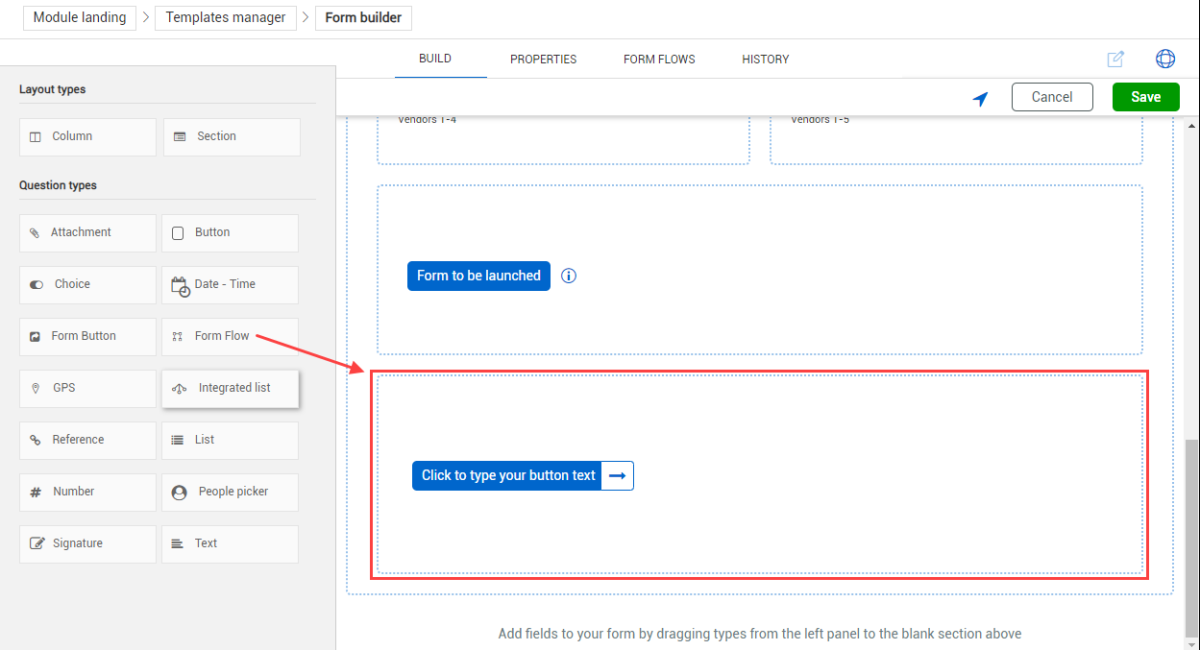Image resolution: width=1200 pixels, height=650 pixels.
Task: Select the List question type
Action: pyautogui.click(x=230, y=440)
